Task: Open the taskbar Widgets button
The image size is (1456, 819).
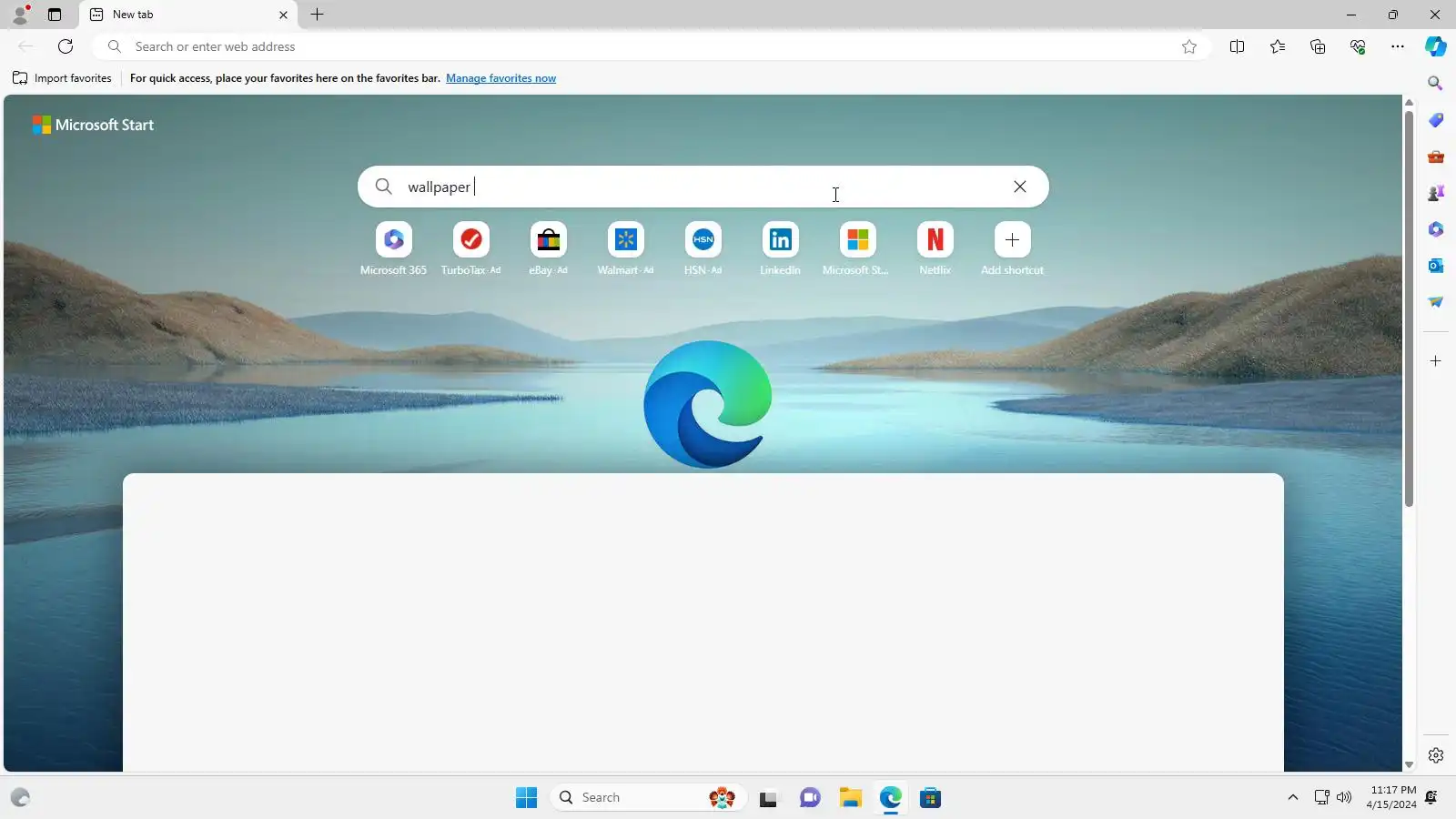Action: 20,798
